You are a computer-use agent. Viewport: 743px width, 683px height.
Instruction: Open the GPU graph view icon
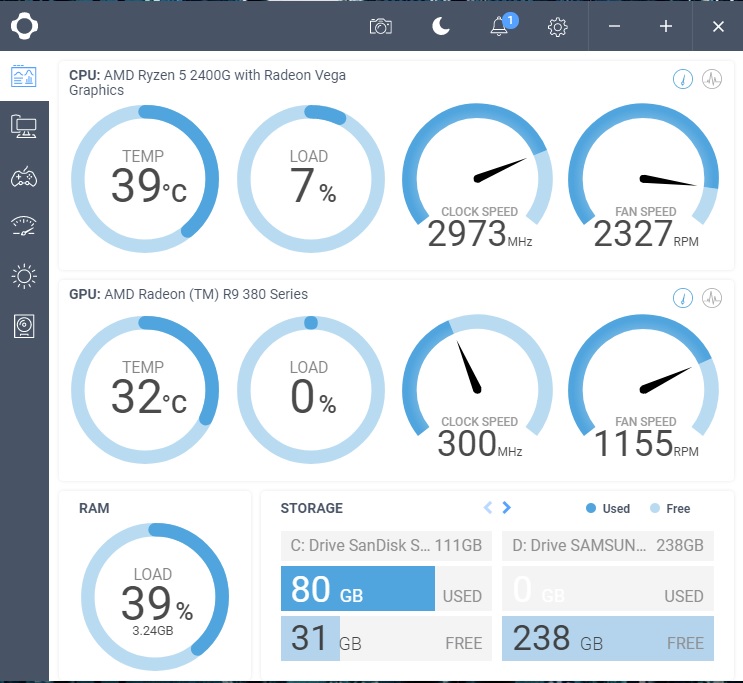[x=712, y=298]
